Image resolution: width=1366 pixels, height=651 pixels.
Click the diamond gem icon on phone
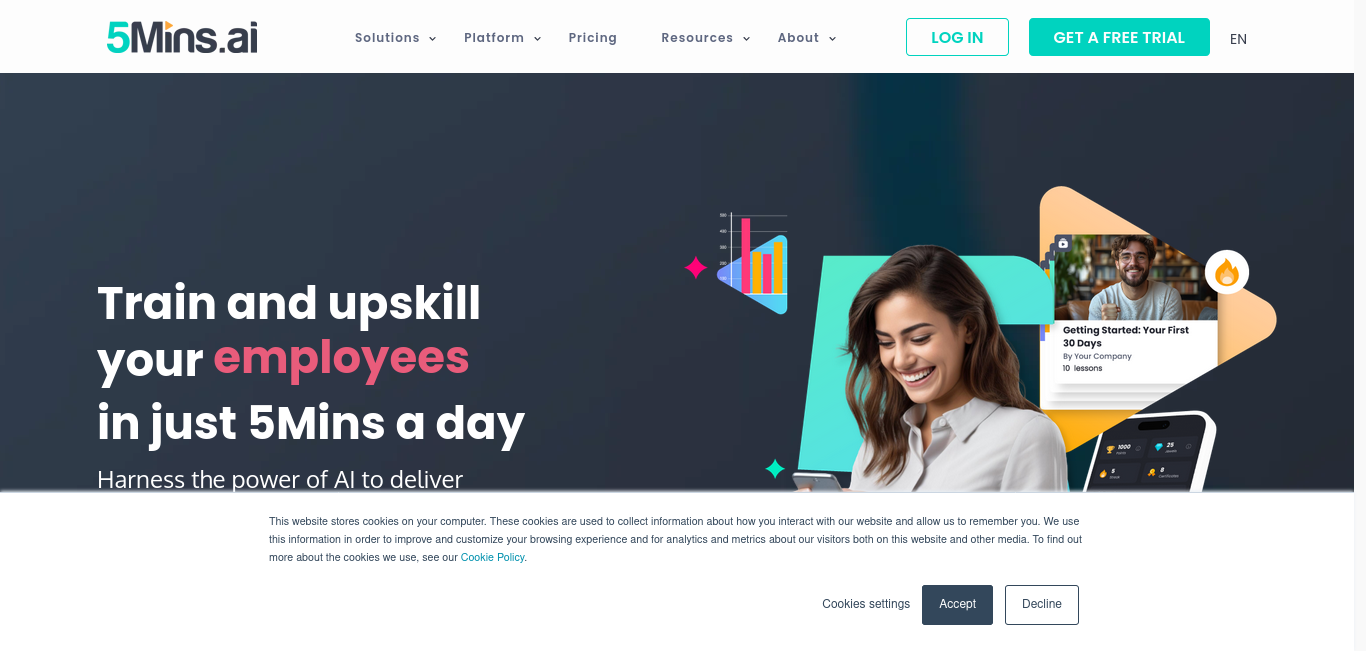1159,447
